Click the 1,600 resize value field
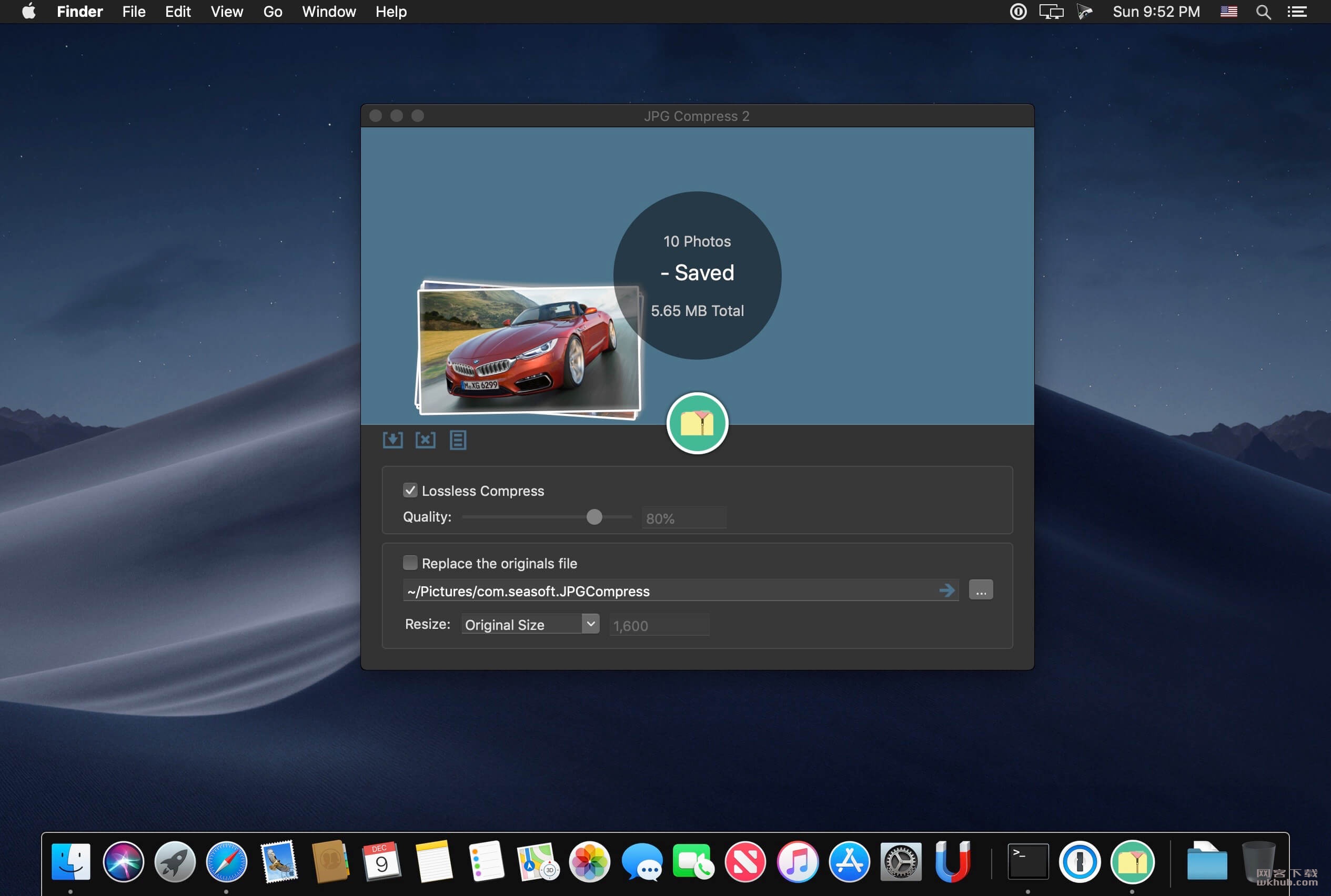 point(659,625)
